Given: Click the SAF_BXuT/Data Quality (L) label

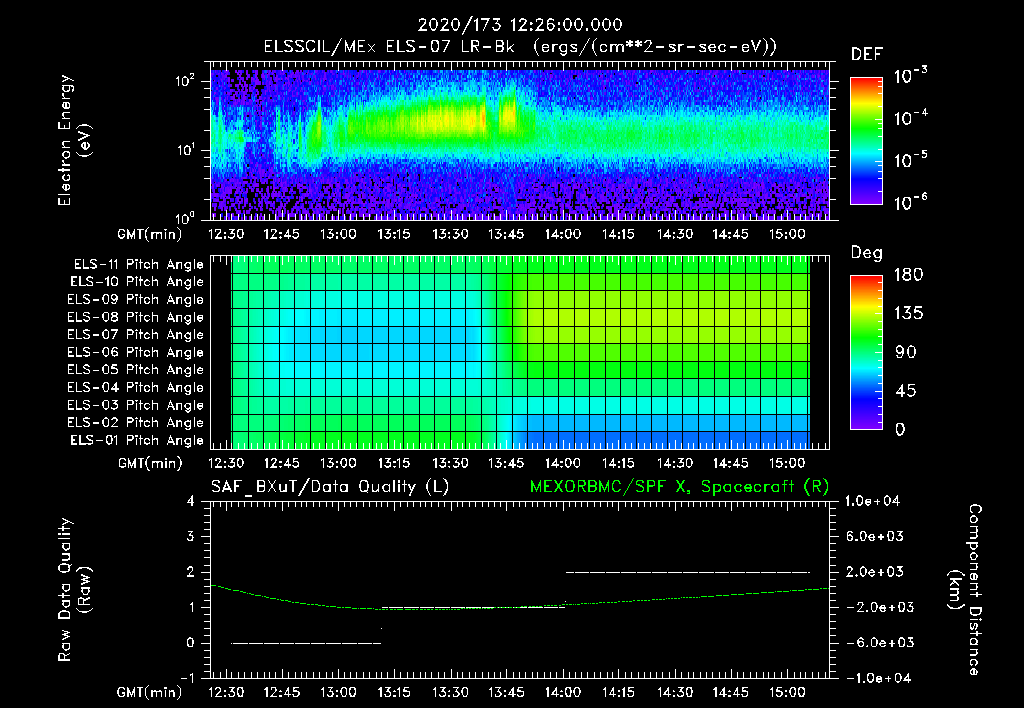Looking at the screenshot, I should click(x=330, y=487).
